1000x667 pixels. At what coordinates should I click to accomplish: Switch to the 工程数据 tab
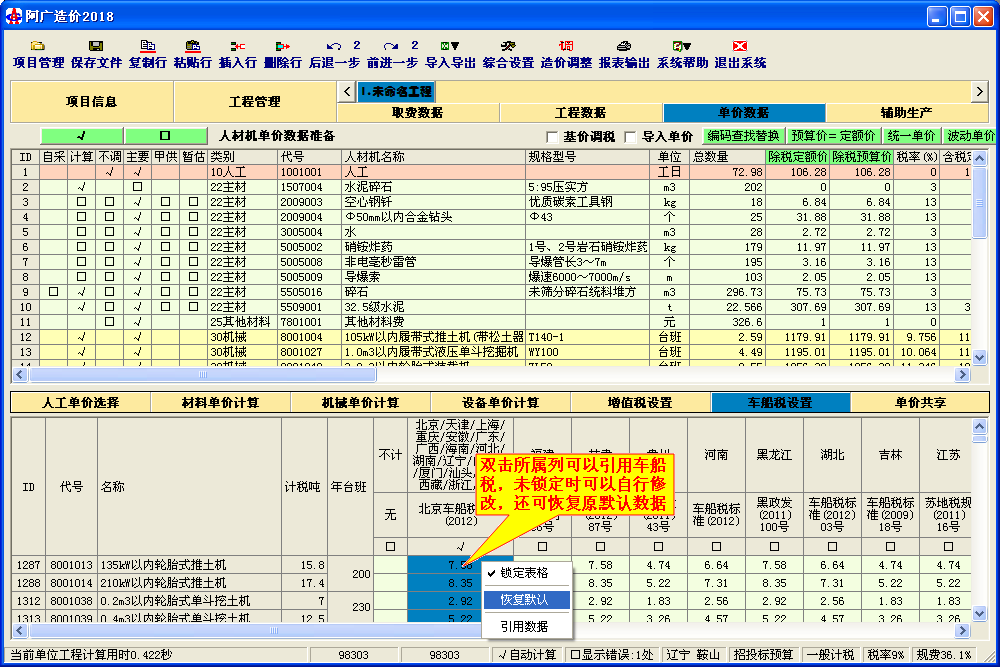581,113
